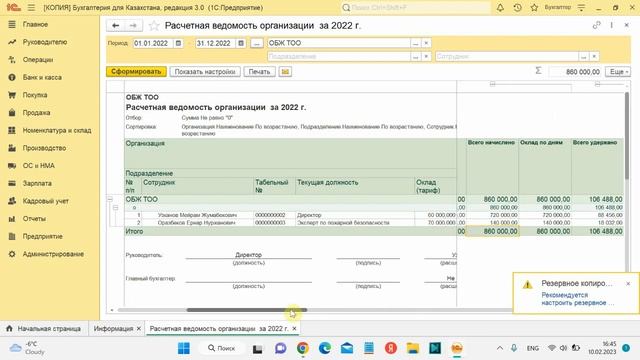The width and height of the screenshot is (640, 360).
Task: Click the Сформировать button
Action: tap(136, 72)
